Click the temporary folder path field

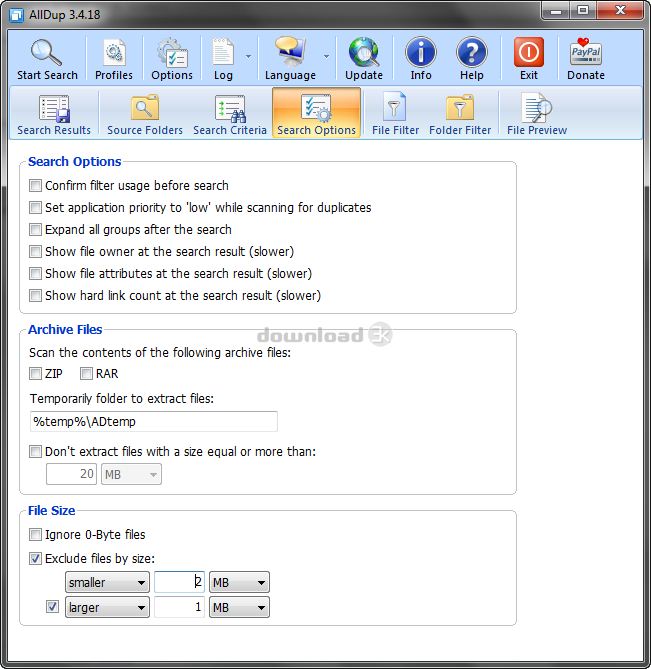(154, 422)
